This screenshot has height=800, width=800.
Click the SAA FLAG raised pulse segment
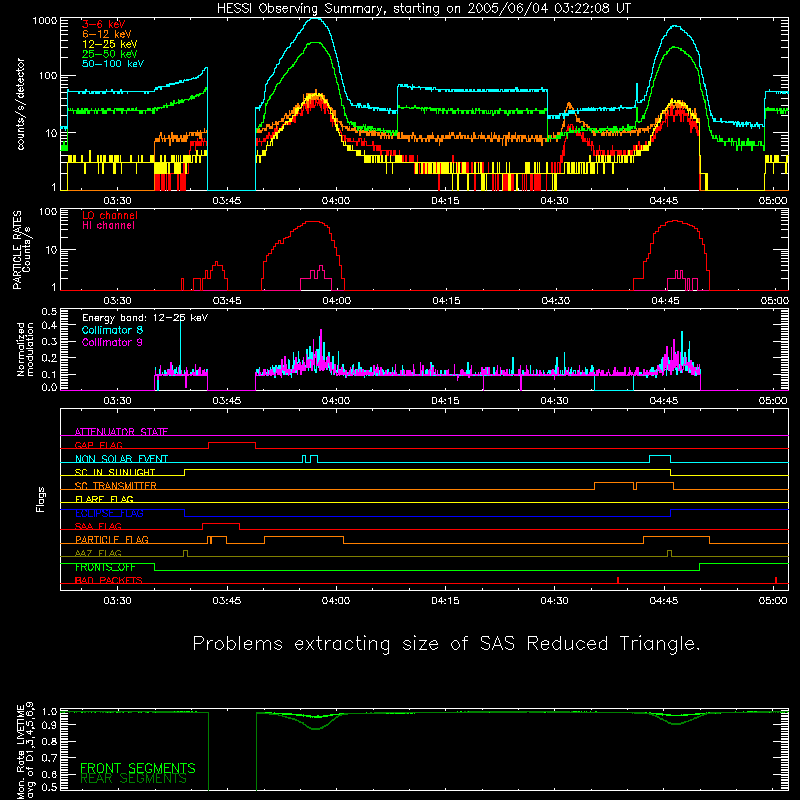[221, 524]
